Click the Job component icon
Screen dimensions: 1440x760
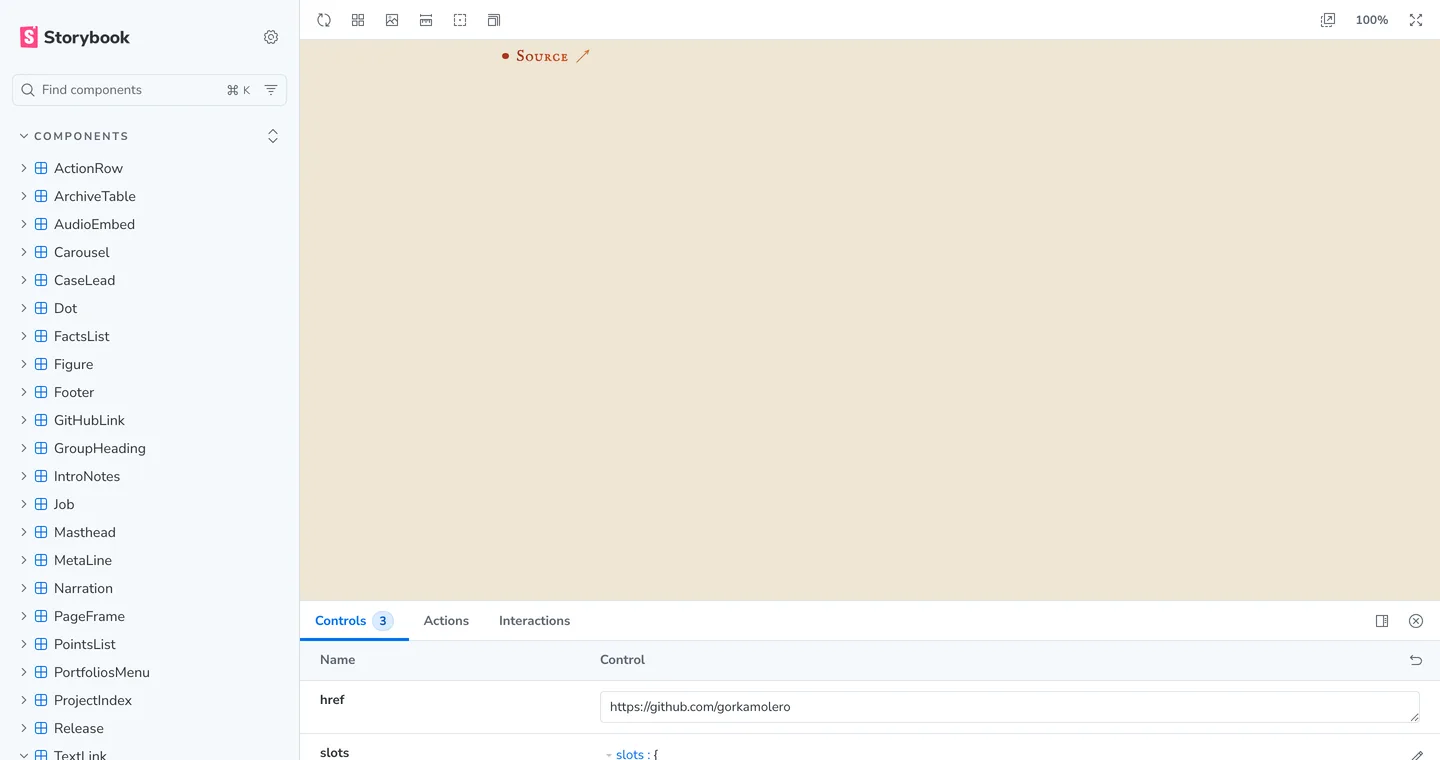point(41,504)
